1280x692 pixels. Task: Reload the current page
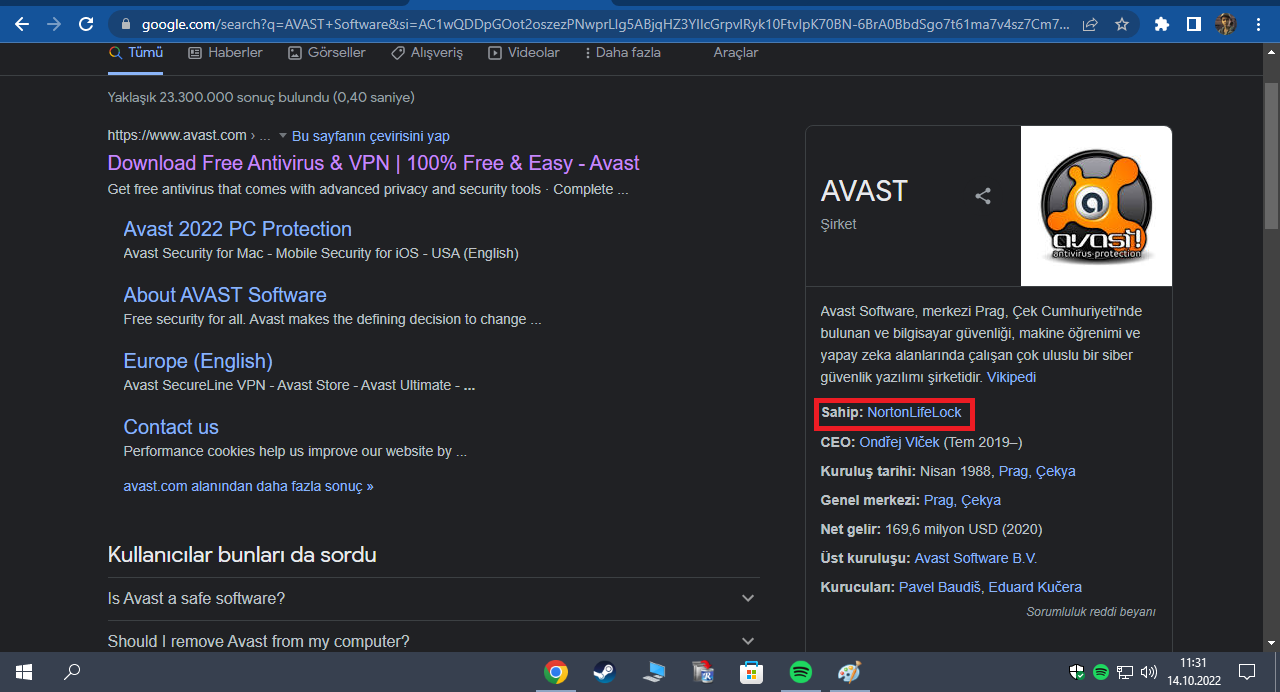click(x=86, y=23)
